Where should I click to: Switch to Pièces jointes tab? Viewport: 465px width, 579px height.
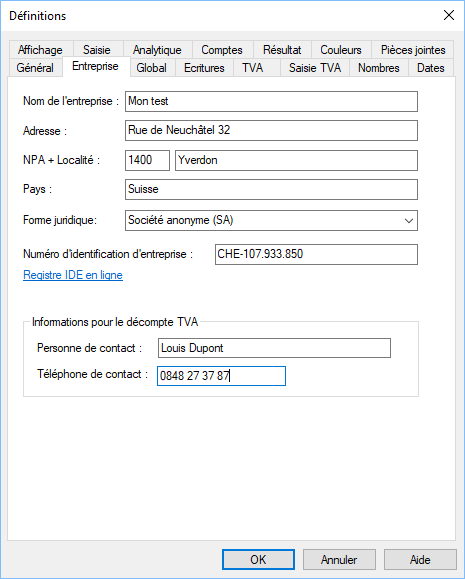point(413,49)
